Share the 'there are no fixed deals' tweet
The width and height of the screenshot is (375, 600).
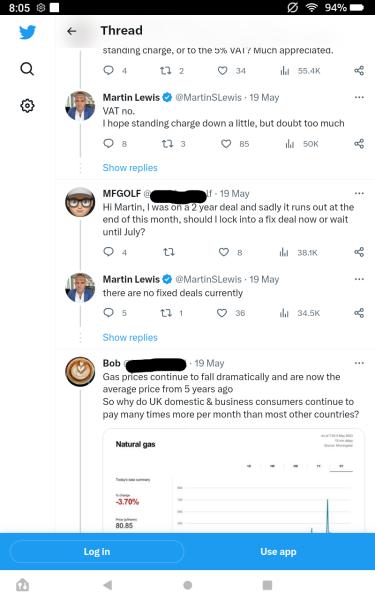[x=359, y=313]
